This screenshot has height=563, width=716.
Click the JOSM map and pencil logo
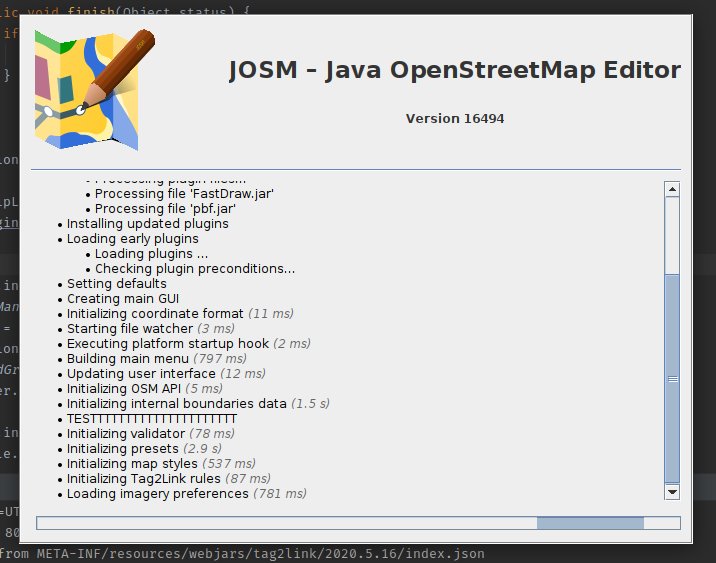pyautogui.click(x=95, y=90)
